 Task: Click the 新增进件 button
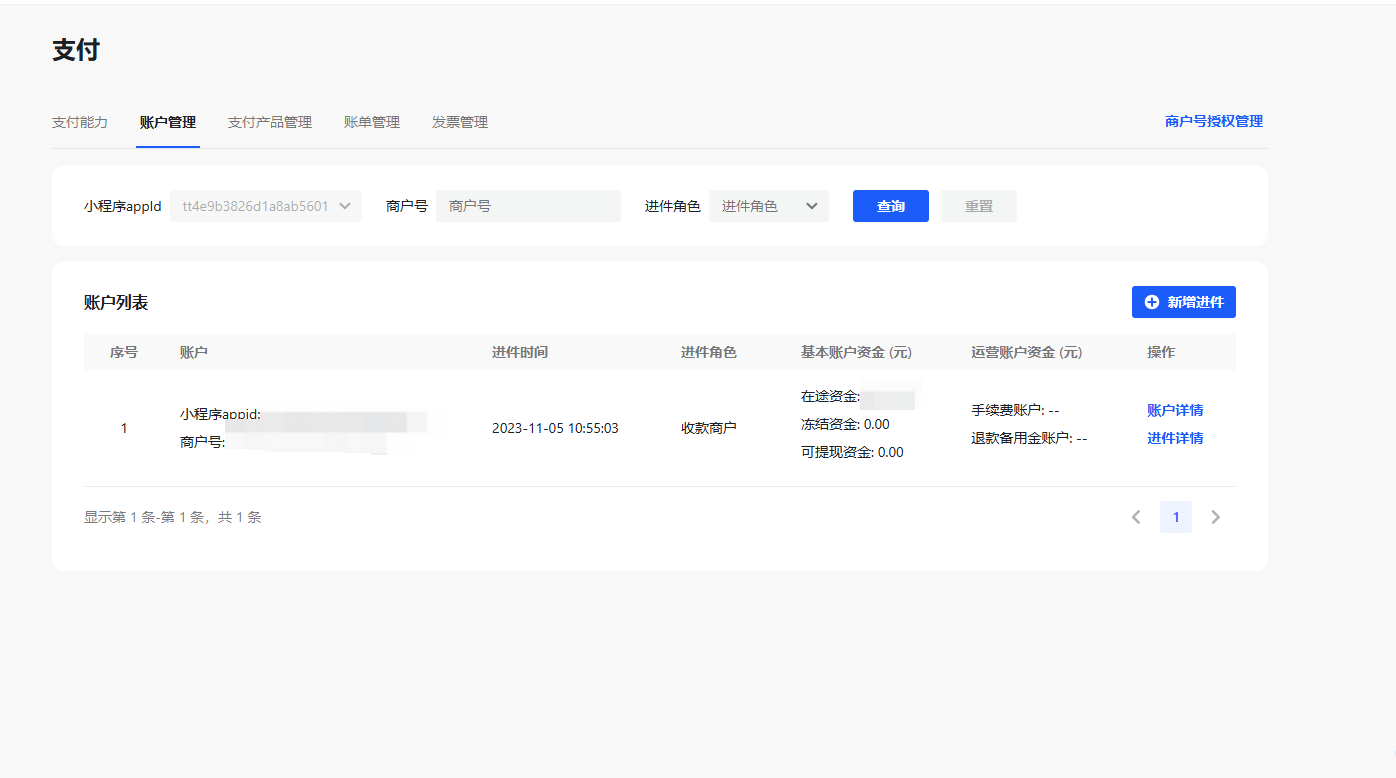click(1184, 302)
